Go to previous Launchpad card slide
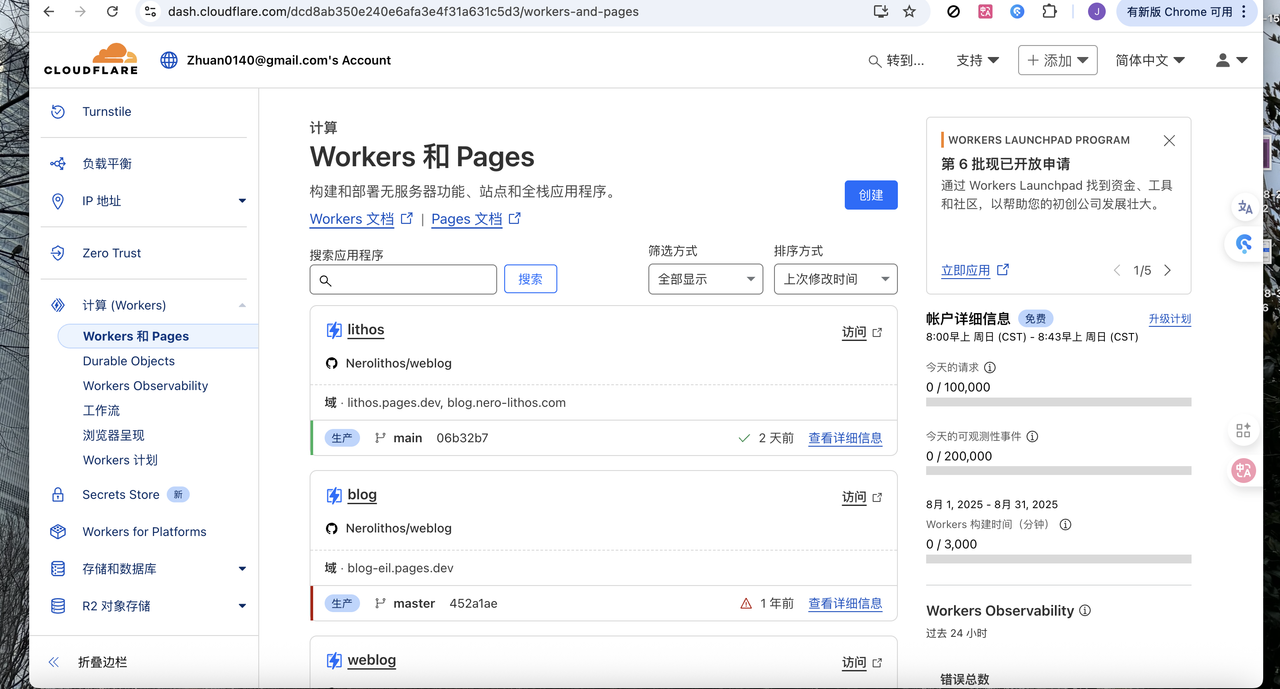Image resolution: width=1280 pixels, height=689 pixels. [x=1118, y=270]
